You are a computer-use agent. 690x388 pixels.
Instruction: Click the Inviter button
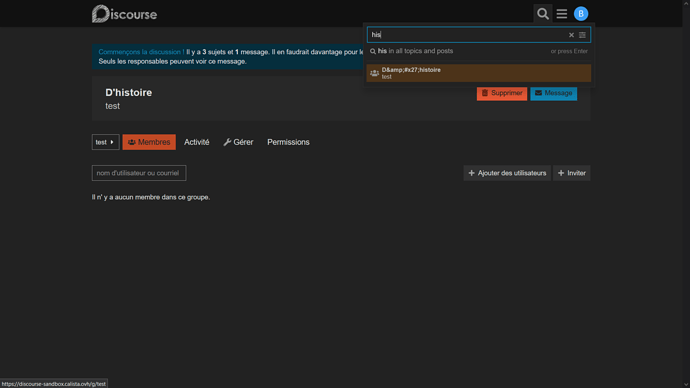571,173
